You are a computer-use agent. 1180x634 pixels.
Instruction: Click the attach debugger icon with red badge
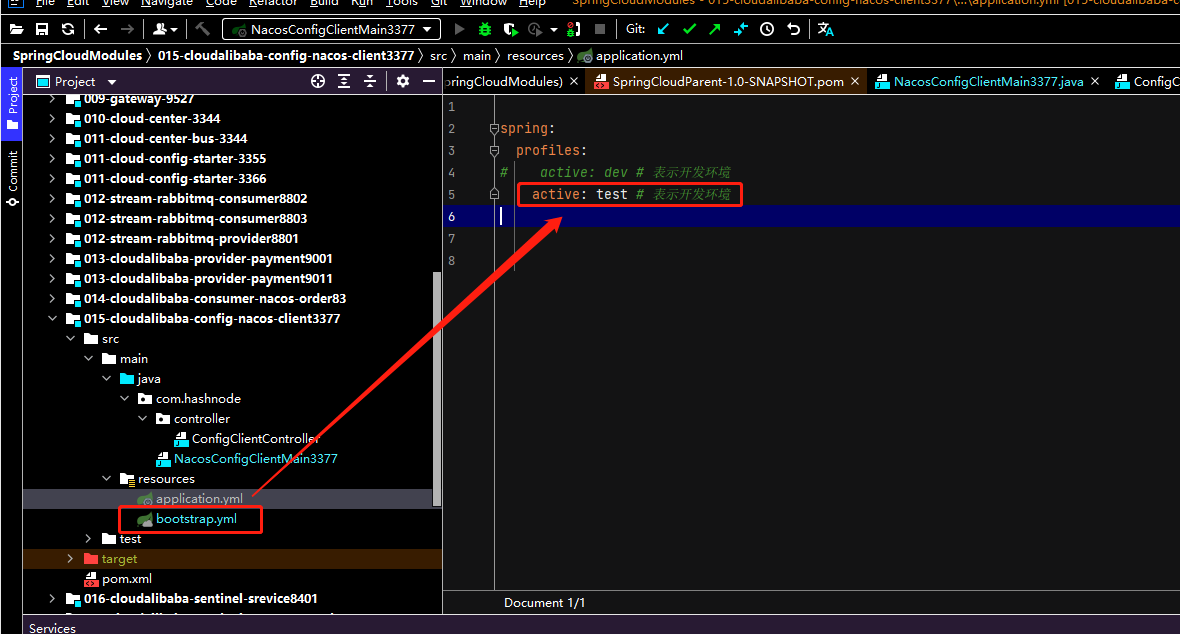coord(573,29)
